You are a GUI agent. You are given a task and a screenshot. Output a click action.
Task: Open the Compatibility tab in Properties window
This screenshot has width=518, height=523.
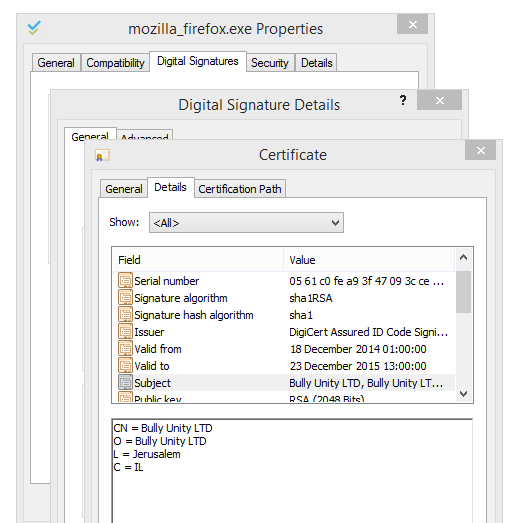point(115,63)
